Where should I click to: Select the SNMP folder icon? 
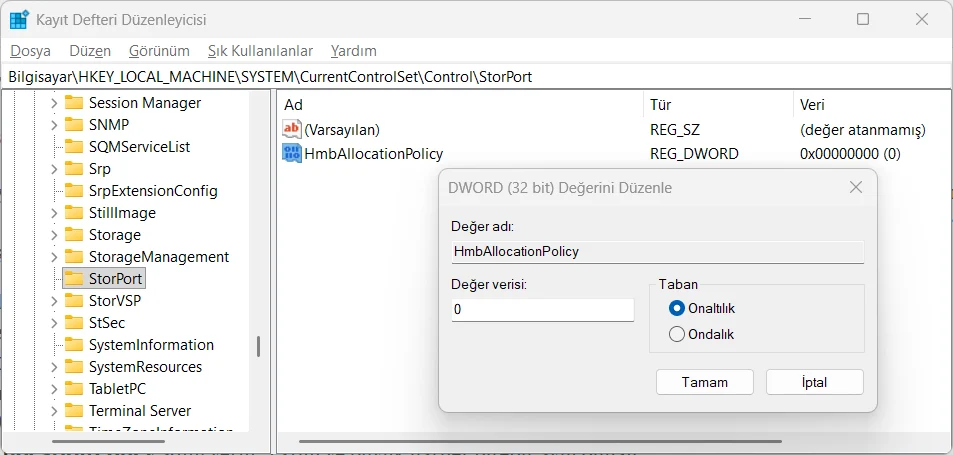coord(74,125)
